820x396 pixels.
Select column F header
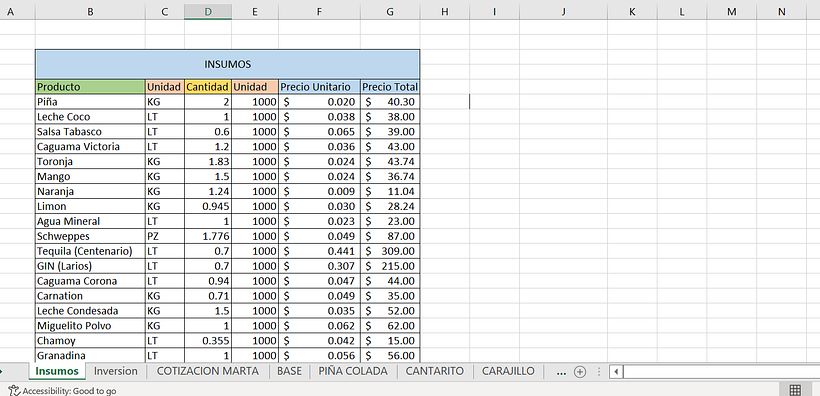click(x=319, y=12)
